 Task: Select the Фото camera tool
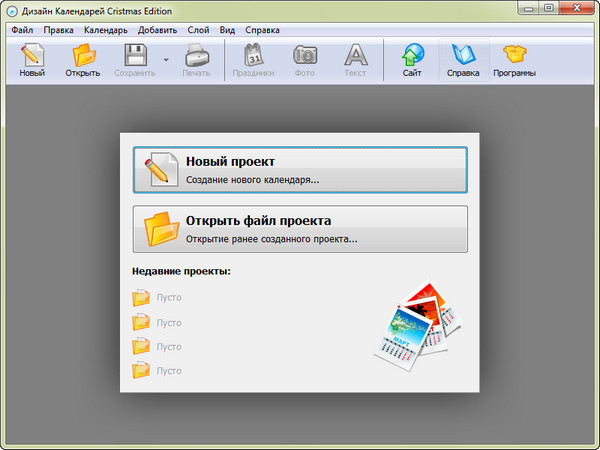coord(304,56)
